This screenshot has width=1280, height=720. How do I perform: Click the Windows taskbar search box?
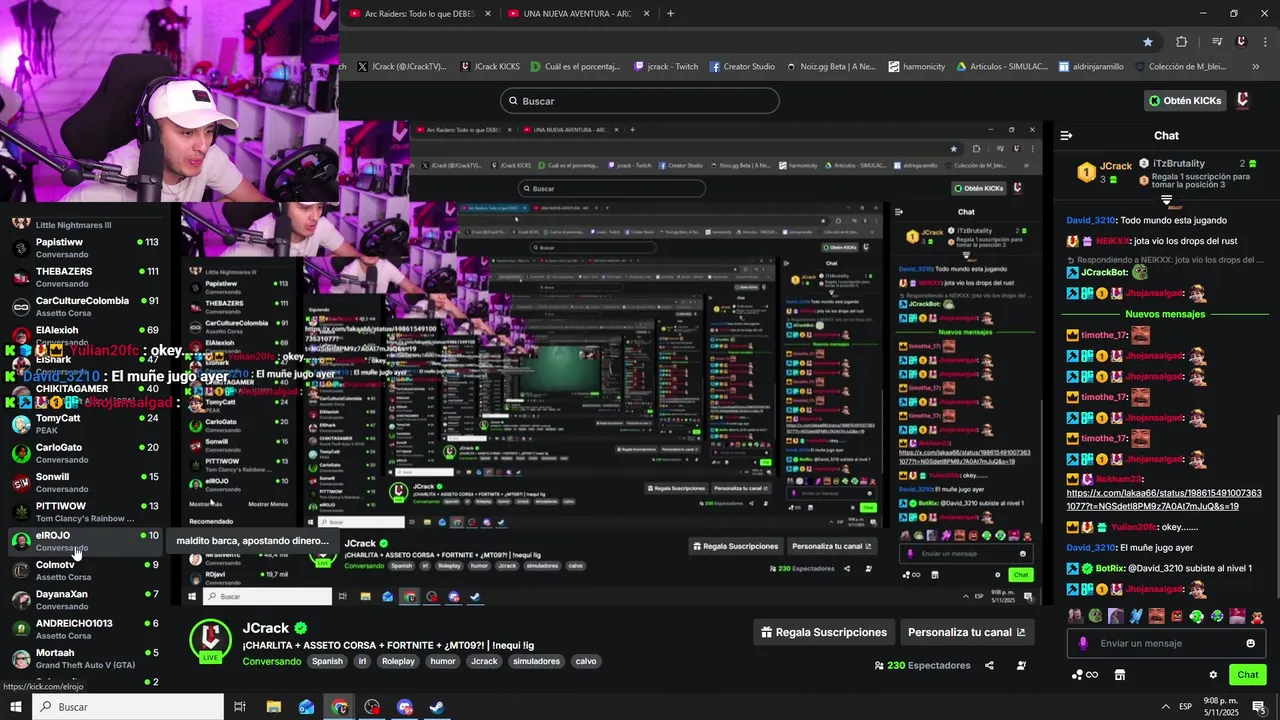click(x=128, y=707)
